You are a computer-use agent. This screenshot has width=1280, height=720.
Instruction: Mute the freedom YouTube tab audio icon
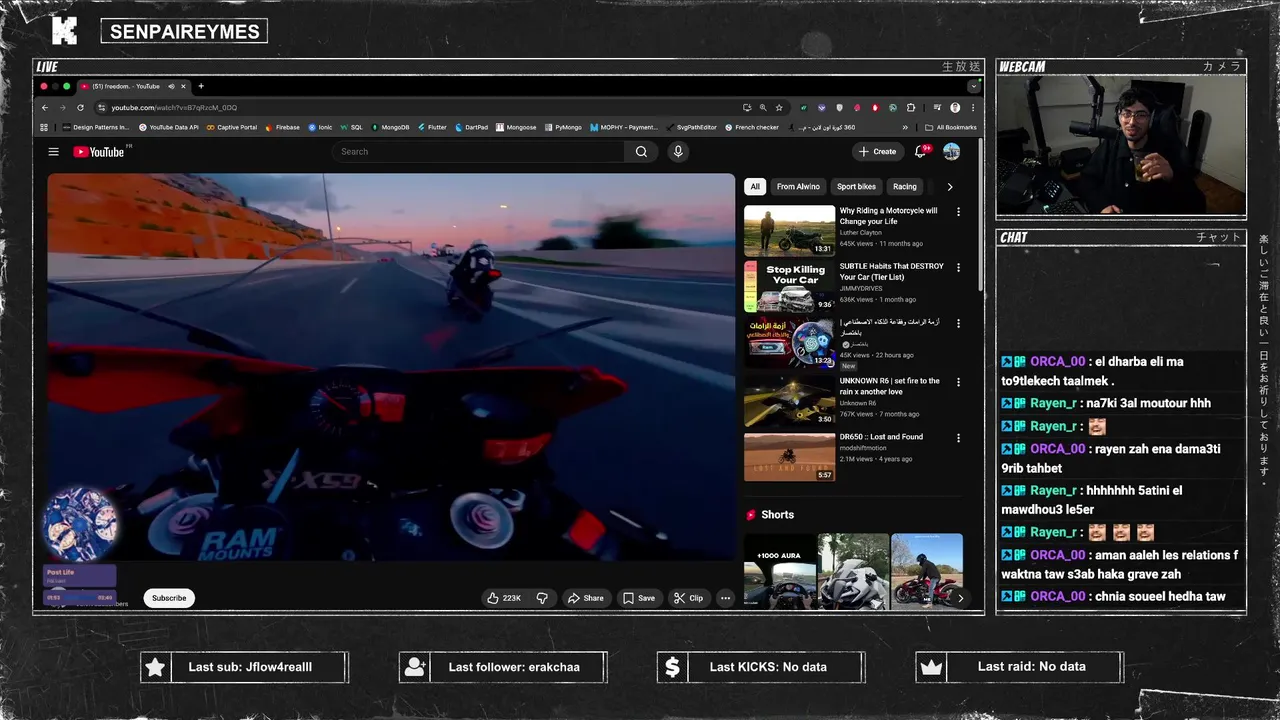[x=171, y=86]
